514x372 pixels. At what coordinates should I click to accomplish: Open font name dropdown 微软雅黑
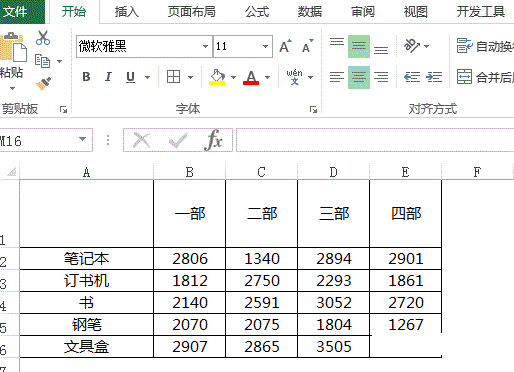205,46
